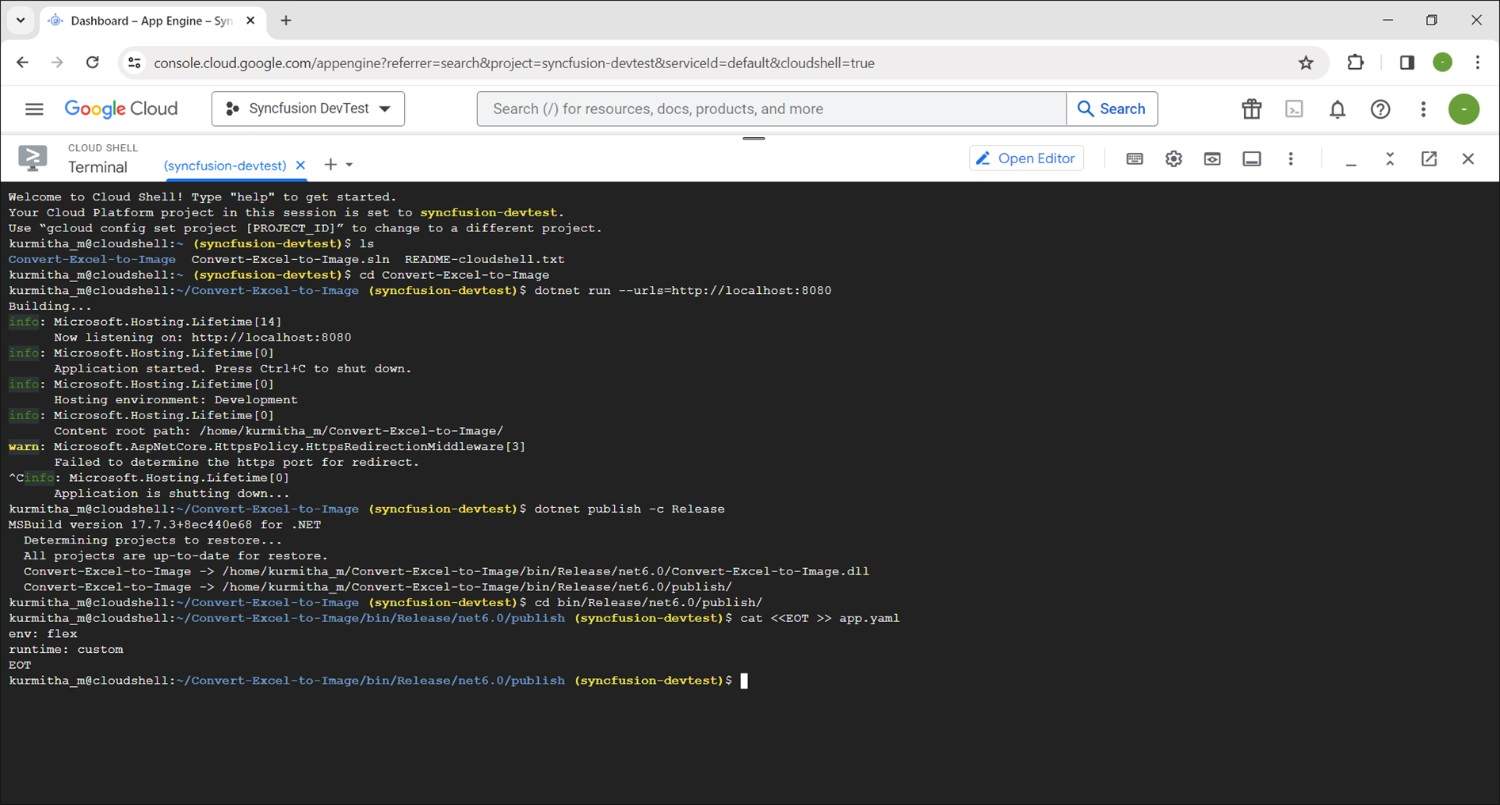Open Chrome profile avatar

tap(1442, 62)
